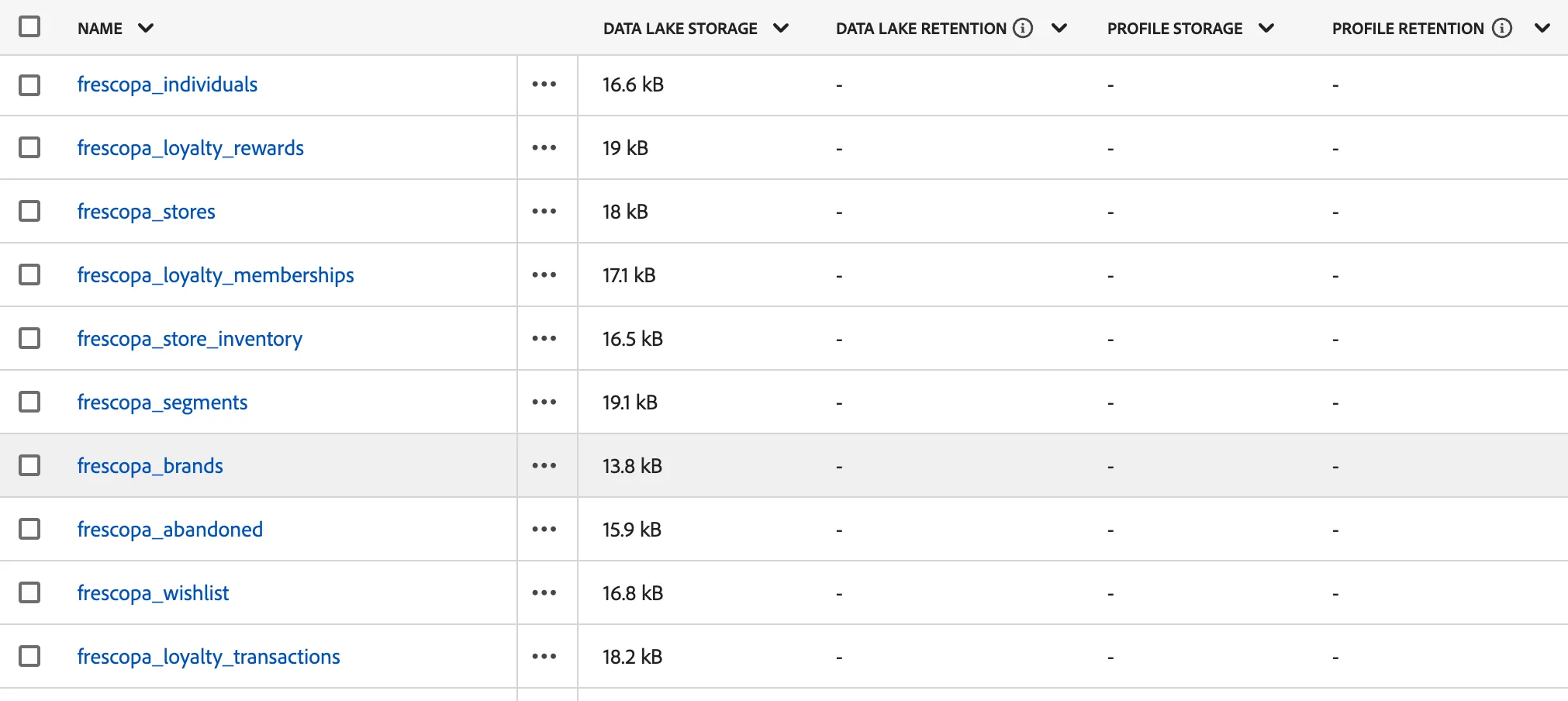Open more actions for frescopa_loyalty_transactions
Screen dimensions: 1568x701
[544, 657]
